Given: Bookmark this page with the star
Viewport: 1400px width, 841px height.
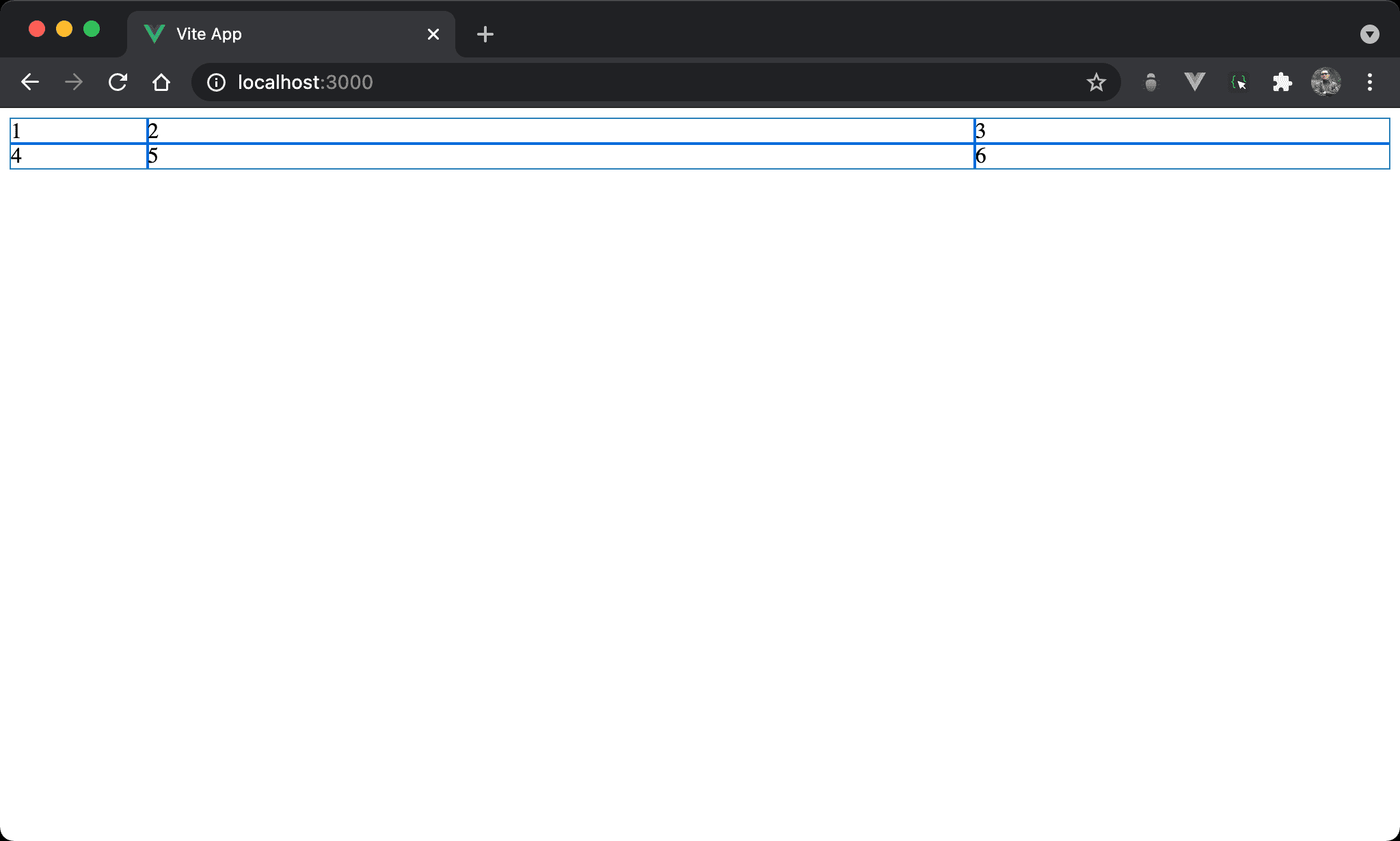Looking at the screenshot, I should (x=1096, y=83).
